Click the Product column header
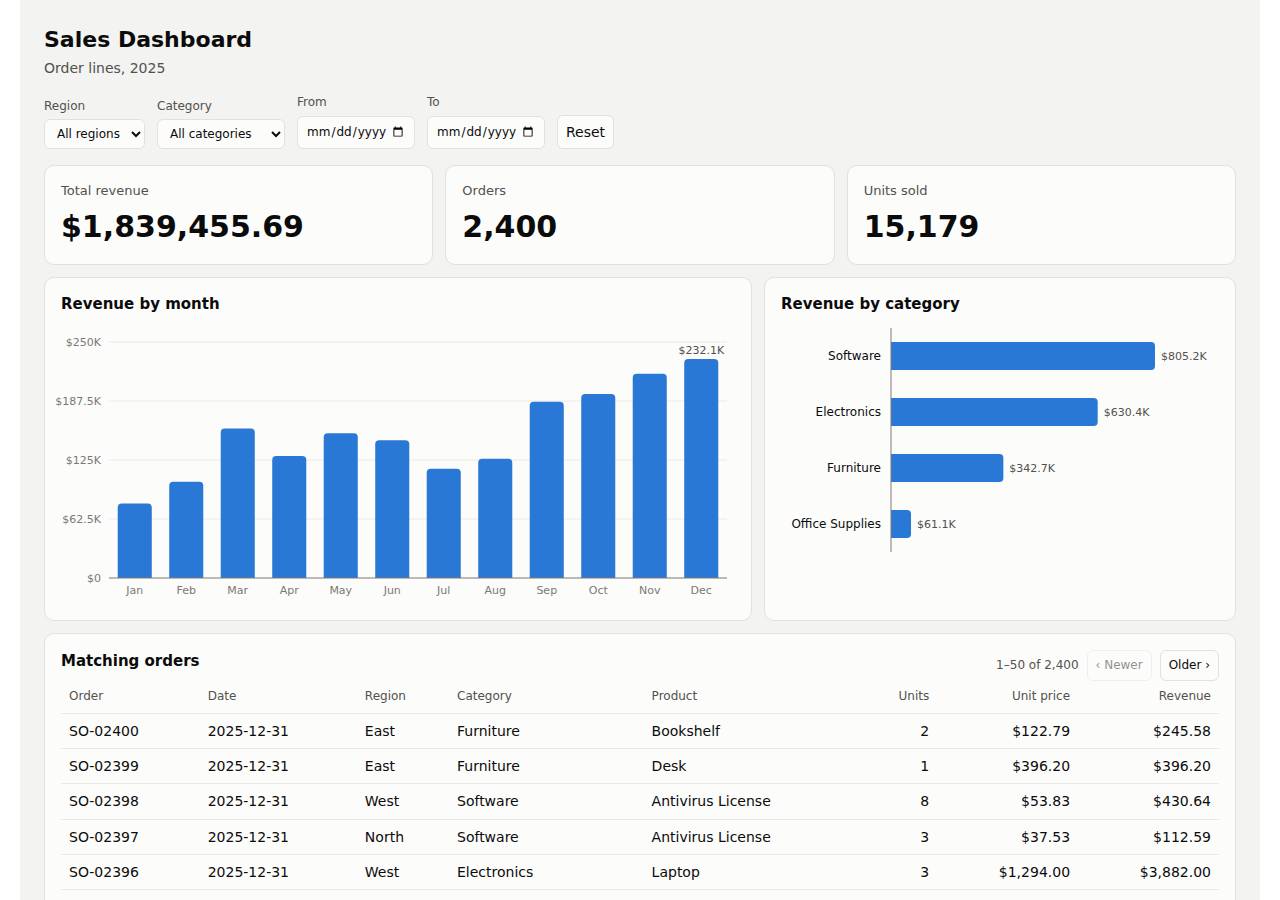 point(674,696)
